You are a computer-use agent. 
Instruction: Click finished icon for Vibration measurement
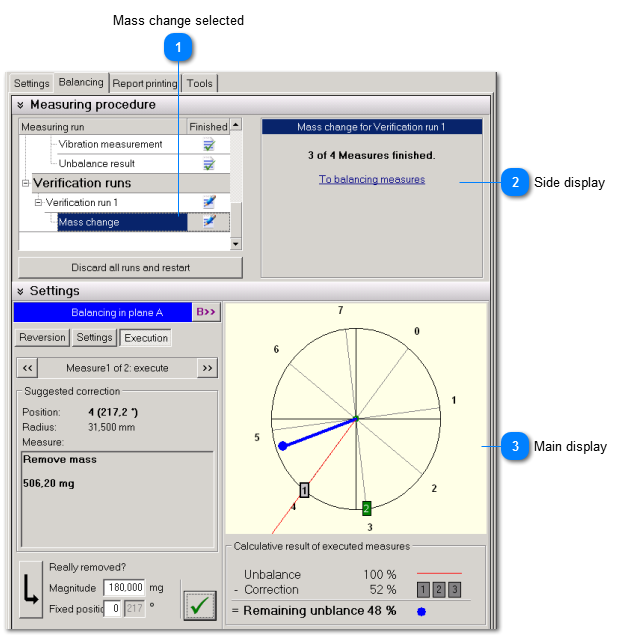208,144
